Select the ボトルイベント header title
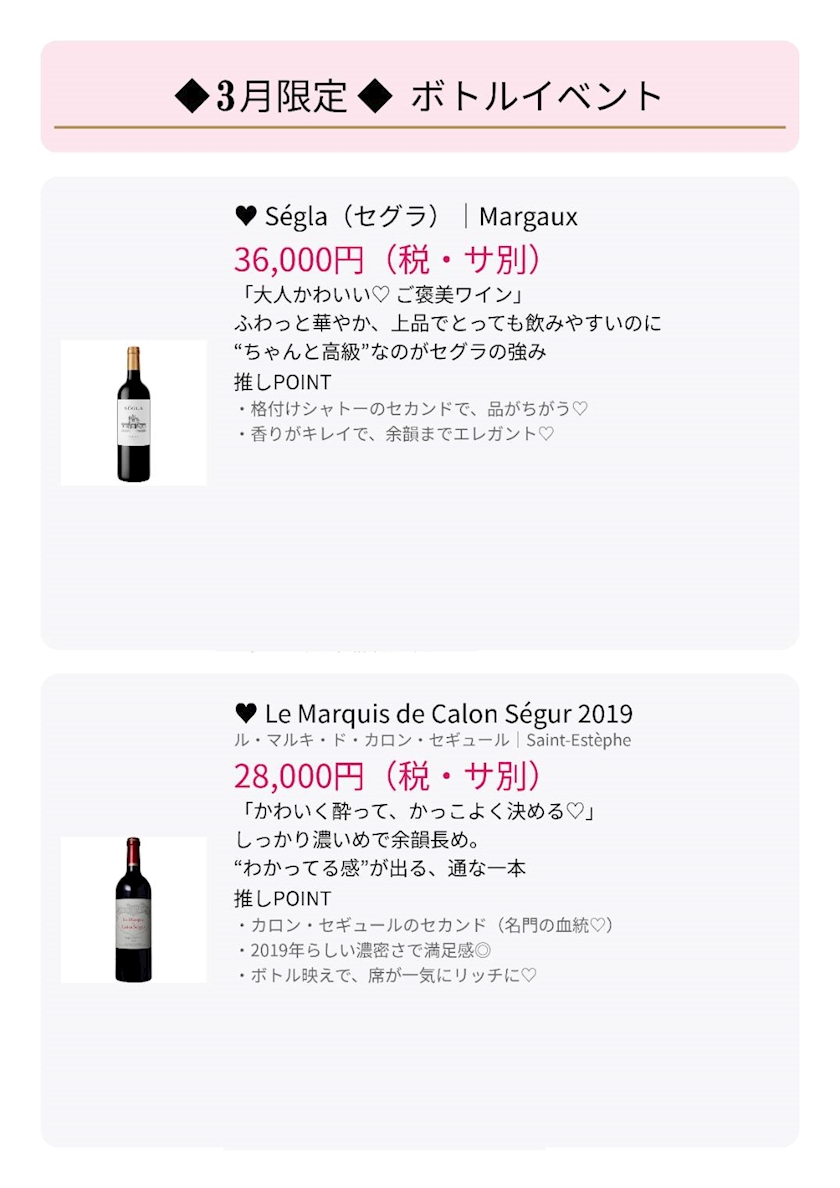 tap(536, 97)
